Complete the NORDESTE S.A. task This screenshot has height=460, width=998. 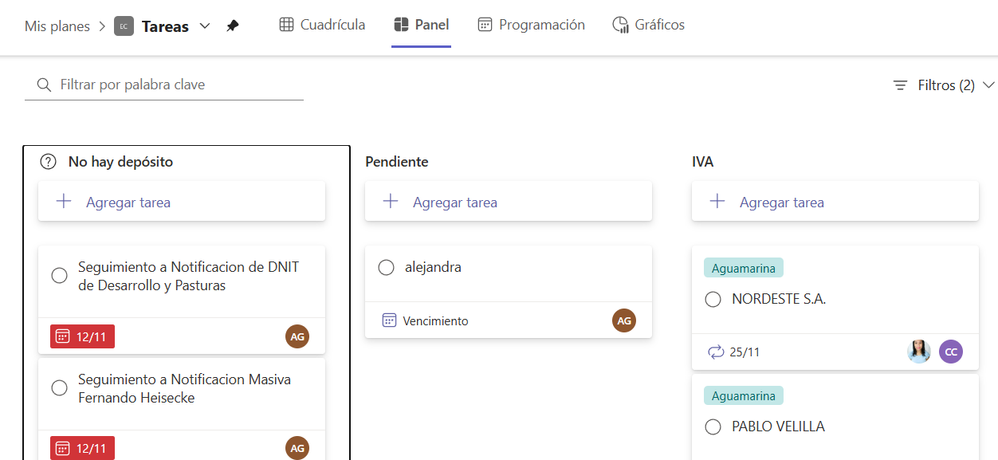point(713,299)
